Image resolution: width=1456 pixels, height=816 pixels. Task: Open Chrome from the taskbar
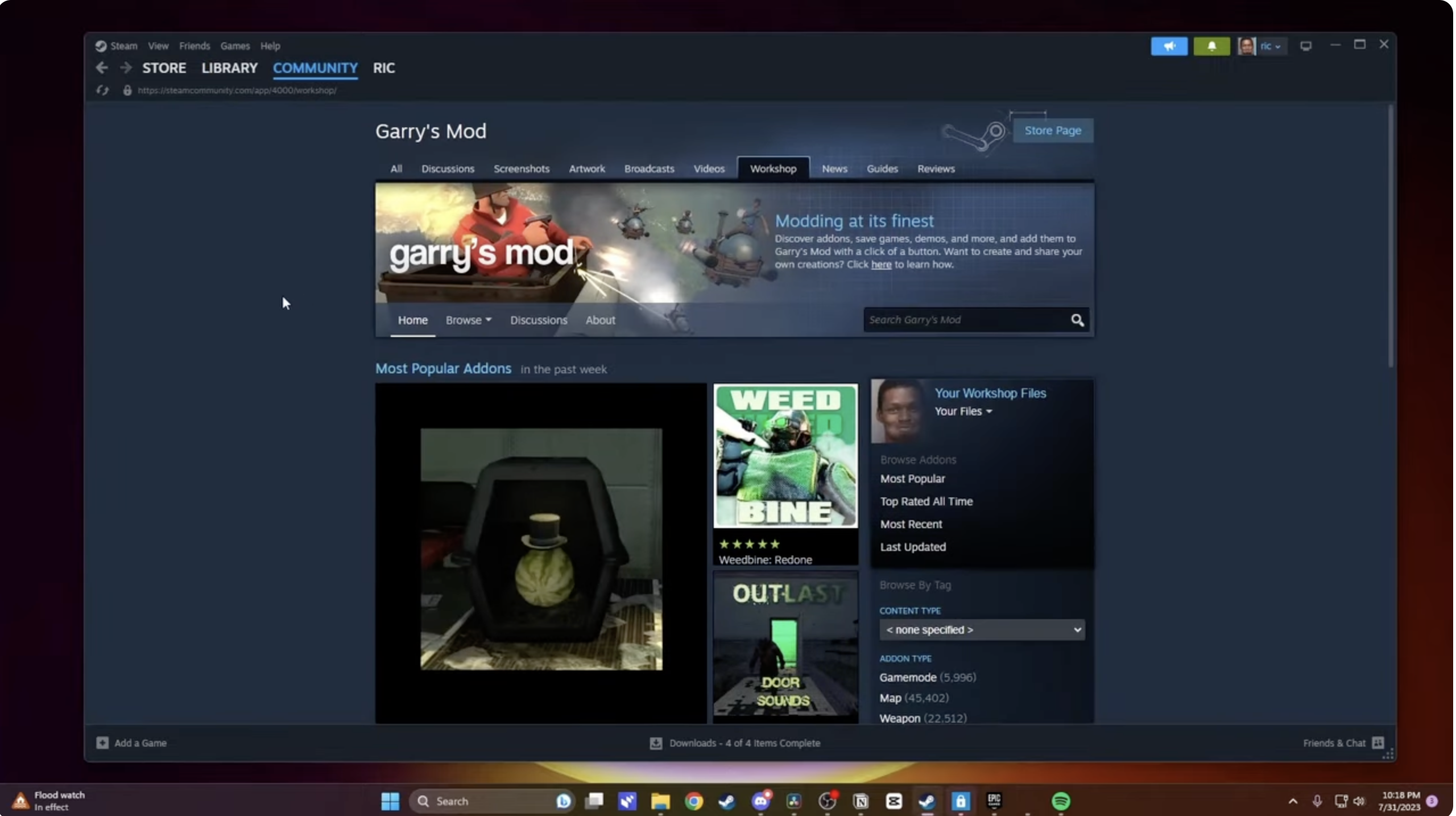[695, 802]
